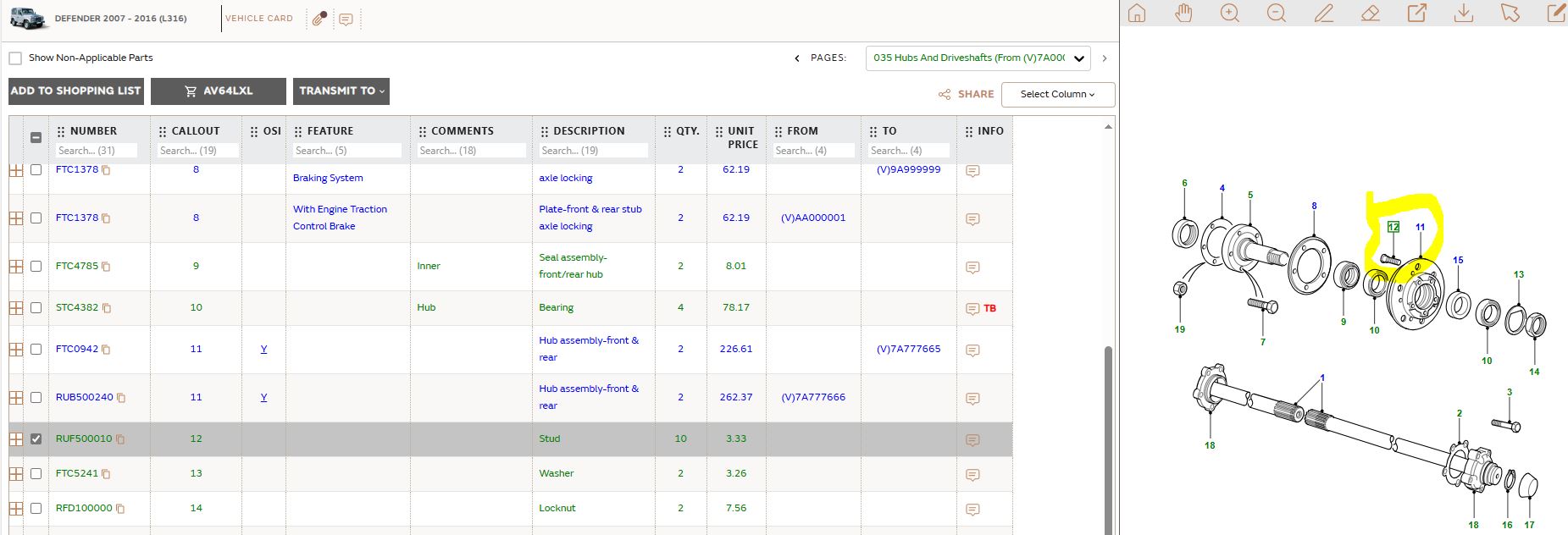The image size is (1568, 535).
Task: Expand the Select Column dropdown
Action: point(1058,94)
